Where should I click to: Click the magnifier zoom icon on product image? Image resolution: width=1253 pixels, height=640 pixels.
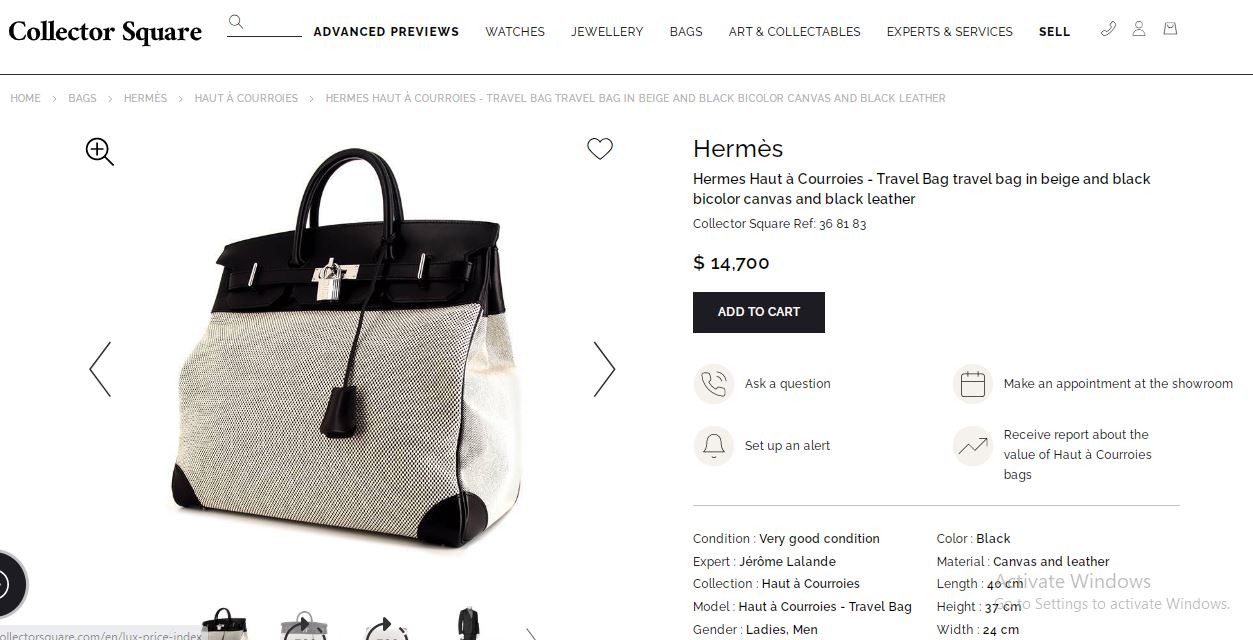point(100,152)
